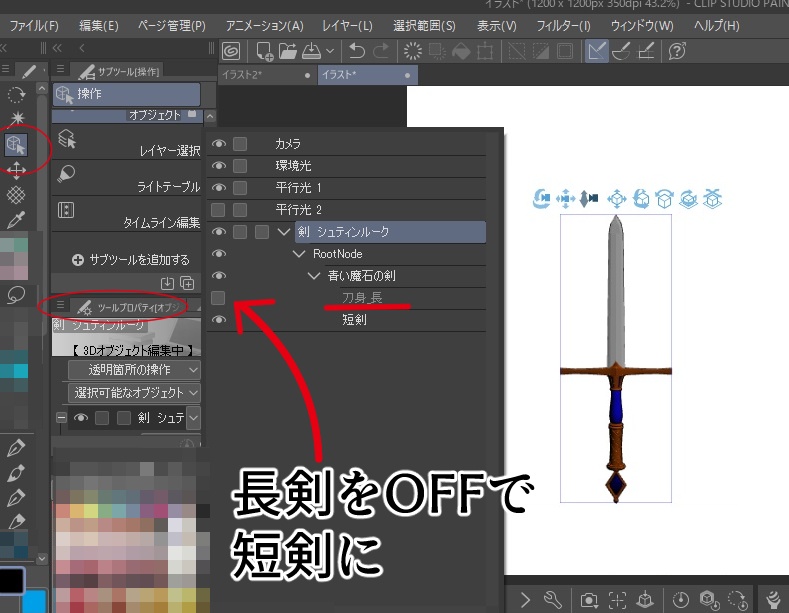Select the Eyedropper tool
The width and height of the screenshot is (789, 613).
16,219
